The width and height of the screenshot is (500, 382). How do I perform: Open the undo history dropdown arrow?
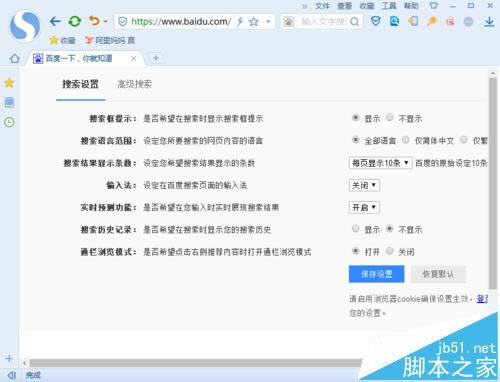click(x=106, y=22)
